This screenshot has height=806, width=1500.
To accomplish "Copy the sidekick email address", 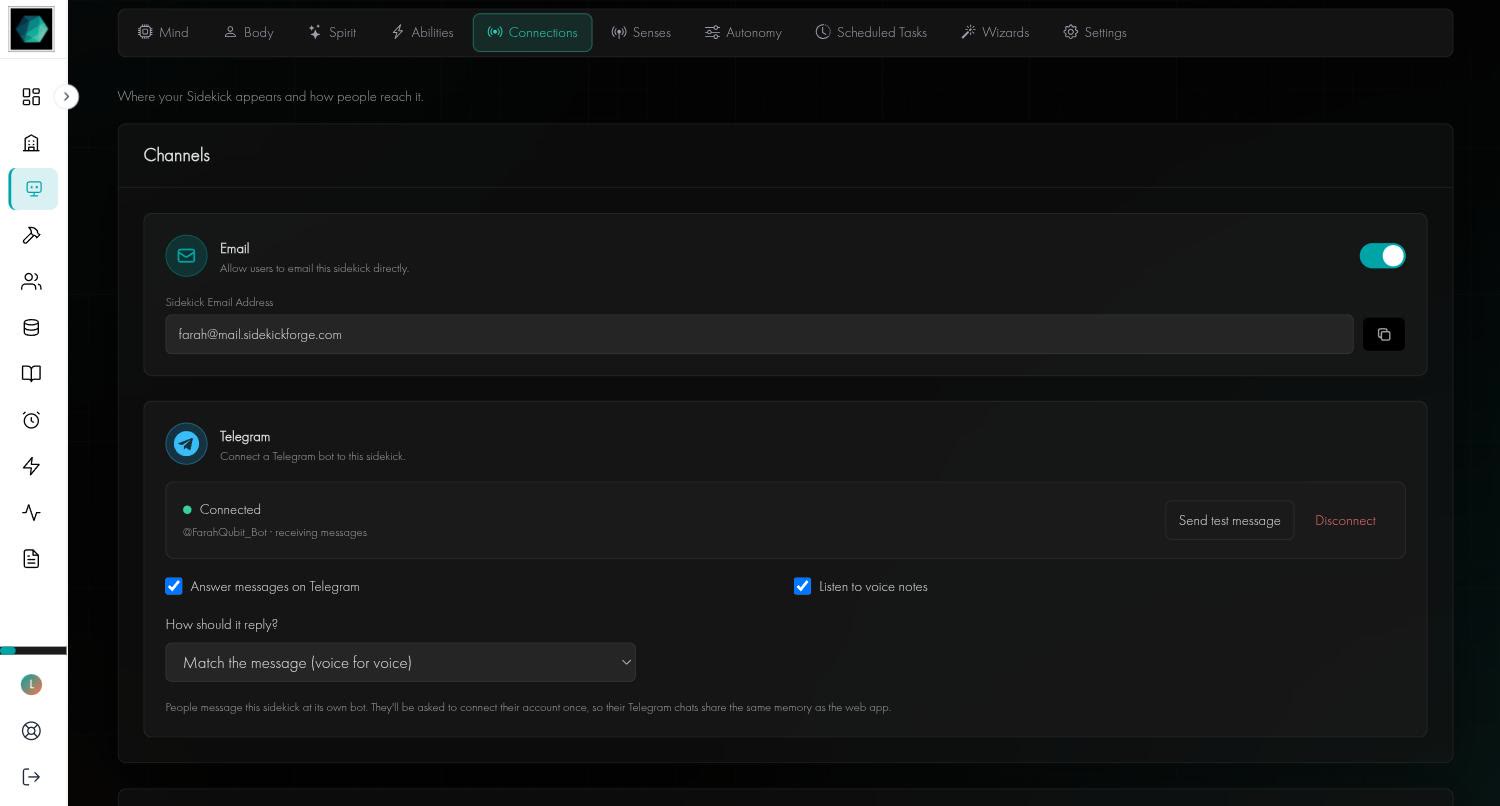I will [1384, 334].
